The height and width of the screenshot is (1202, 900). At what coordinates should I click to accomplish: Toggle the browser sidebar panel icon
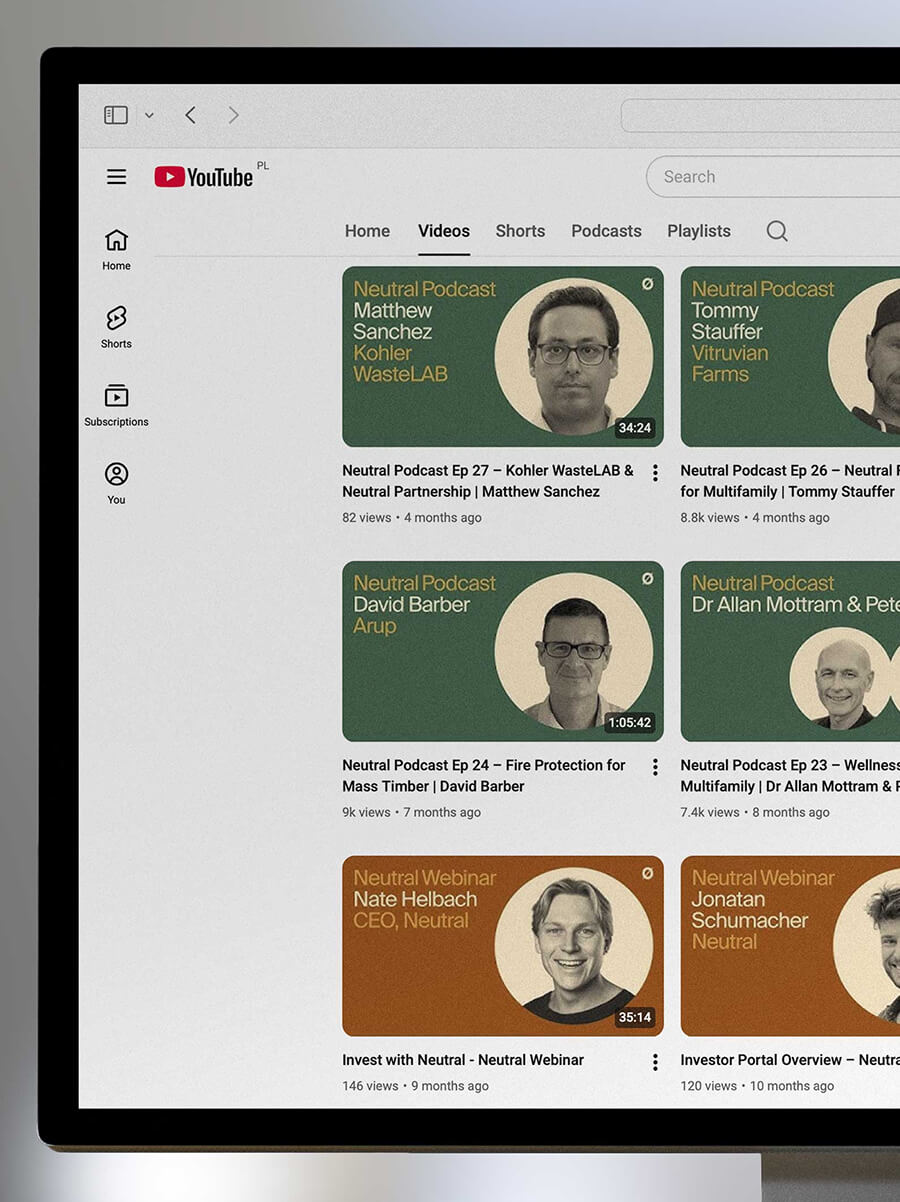point(116,115)
